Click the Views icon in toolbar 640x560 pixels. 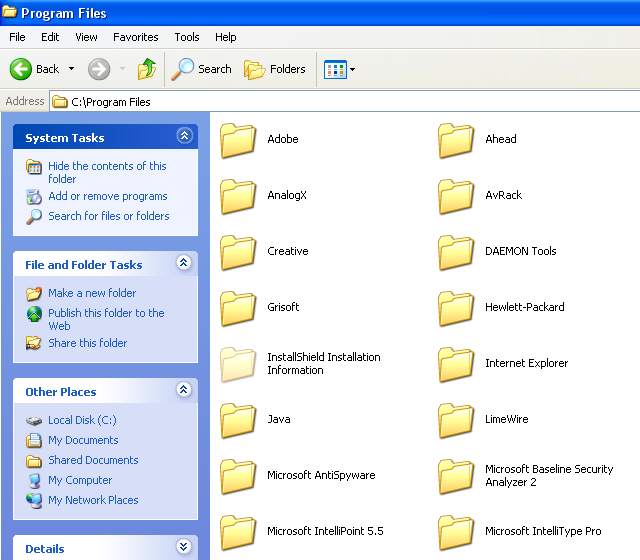(x=334, y=69)
